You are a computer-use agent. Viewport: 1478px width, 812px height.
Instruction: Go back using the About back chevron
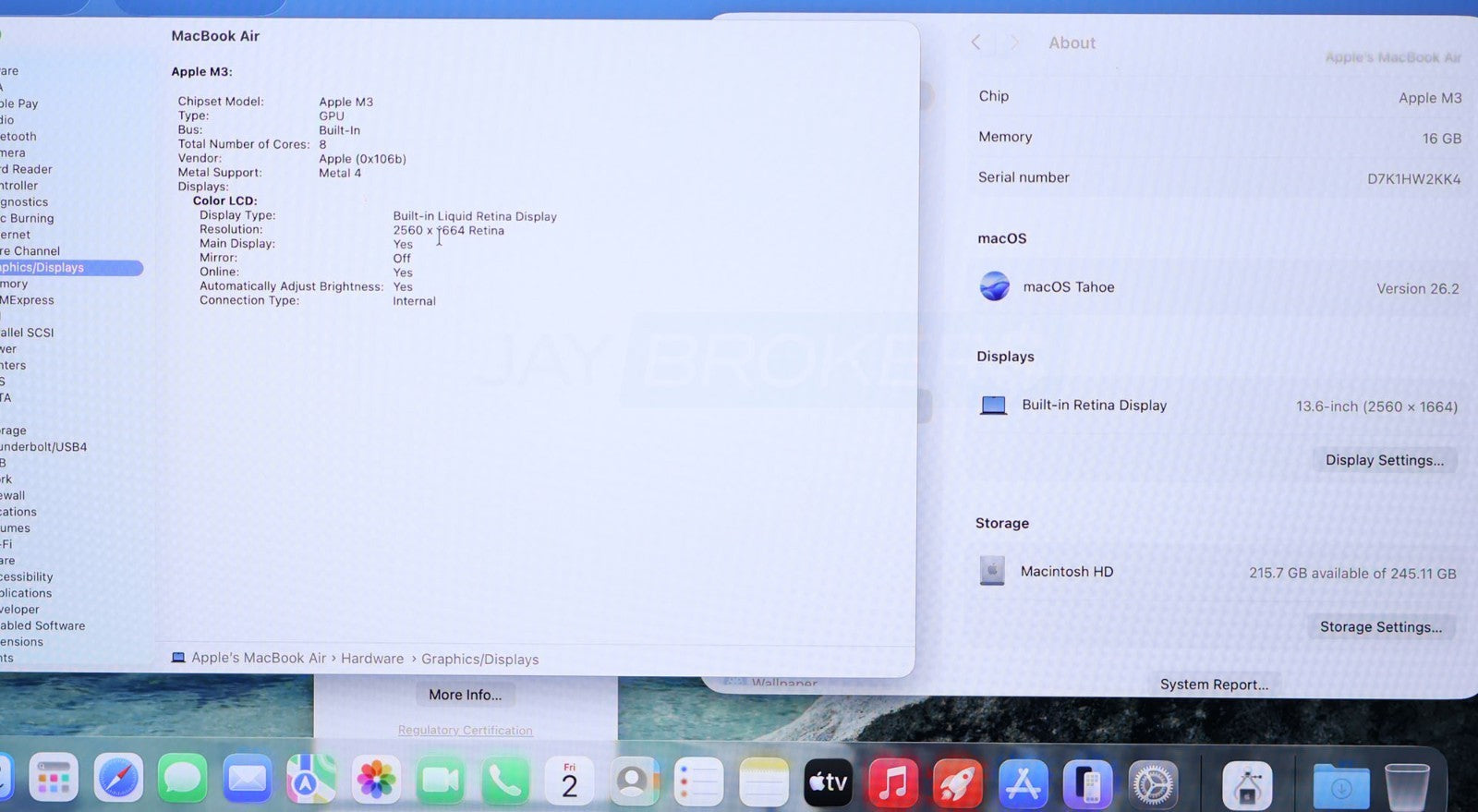click(x=976, y=42)
